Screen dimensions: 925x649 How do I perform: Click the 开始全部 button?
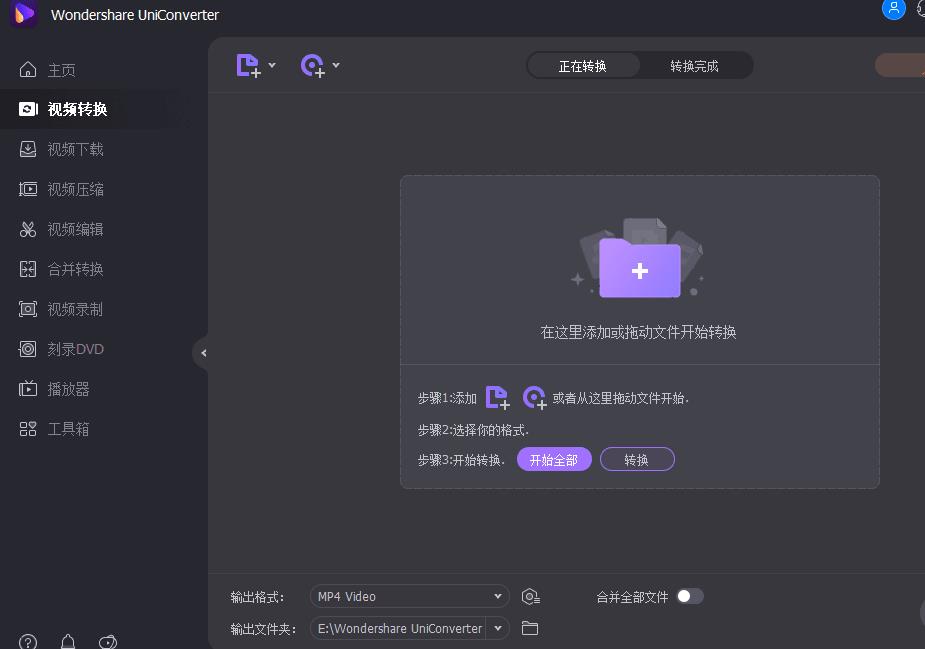554,459
